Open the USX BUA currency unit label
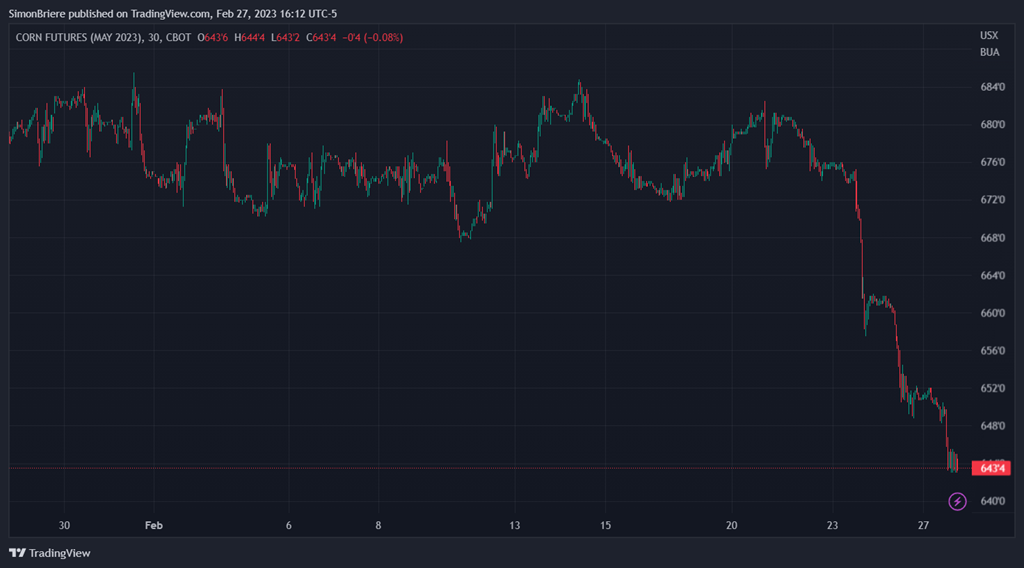Viewport: 1024px width, 568px height. [989, 43]
